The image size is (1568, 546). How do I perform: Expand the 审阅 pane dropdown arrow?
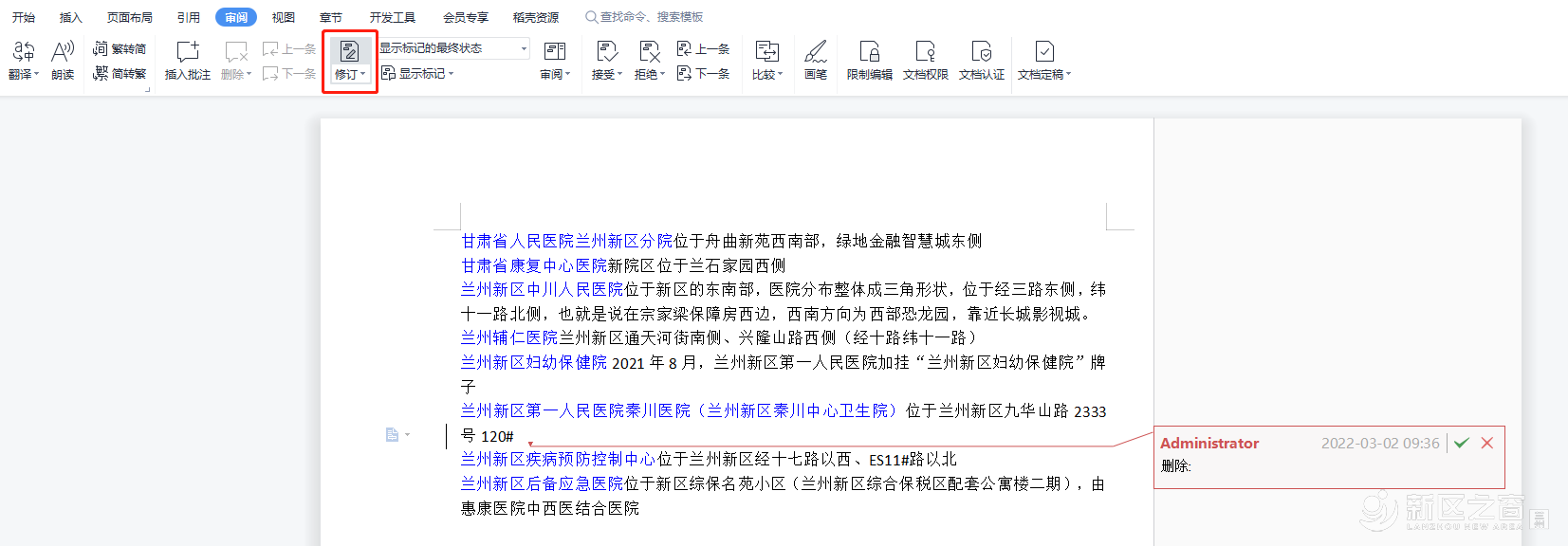pos(567,74)
